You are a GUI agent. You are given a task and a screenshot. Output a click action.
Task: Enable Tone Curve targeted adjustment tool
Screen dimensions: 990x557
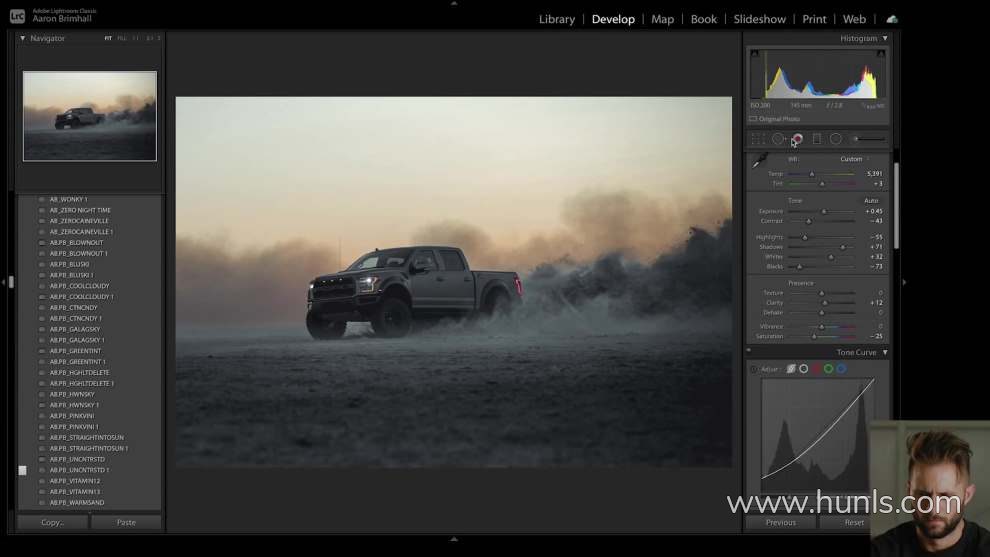tap(754, 369)
